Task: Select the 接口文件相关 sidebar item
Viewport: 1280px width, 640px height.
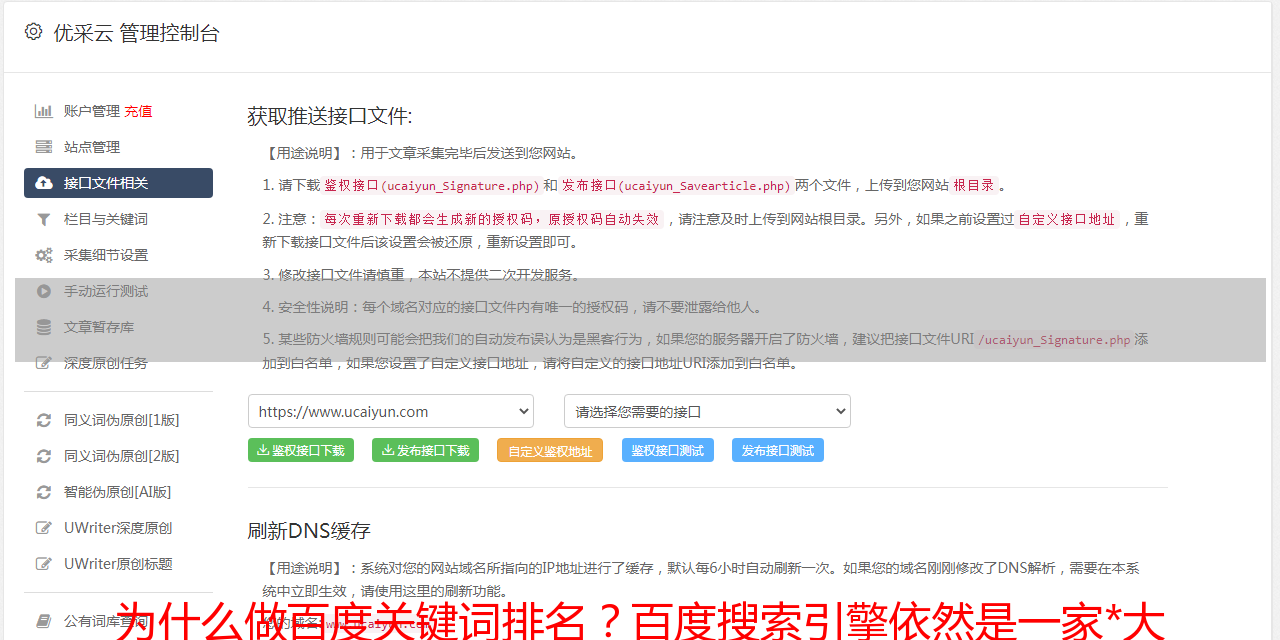Action: coord(118,183)
